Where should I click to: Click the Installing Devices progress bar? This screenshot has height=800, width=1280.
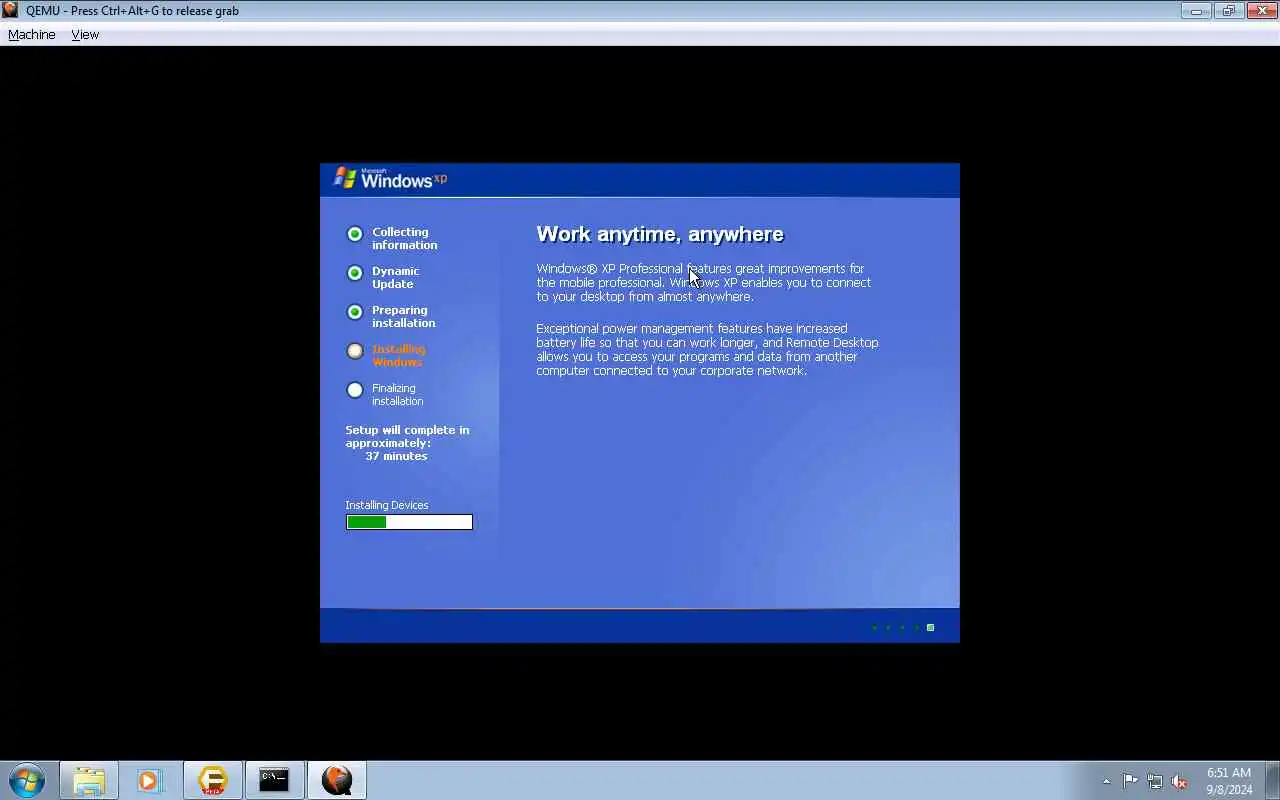point(409,522)
